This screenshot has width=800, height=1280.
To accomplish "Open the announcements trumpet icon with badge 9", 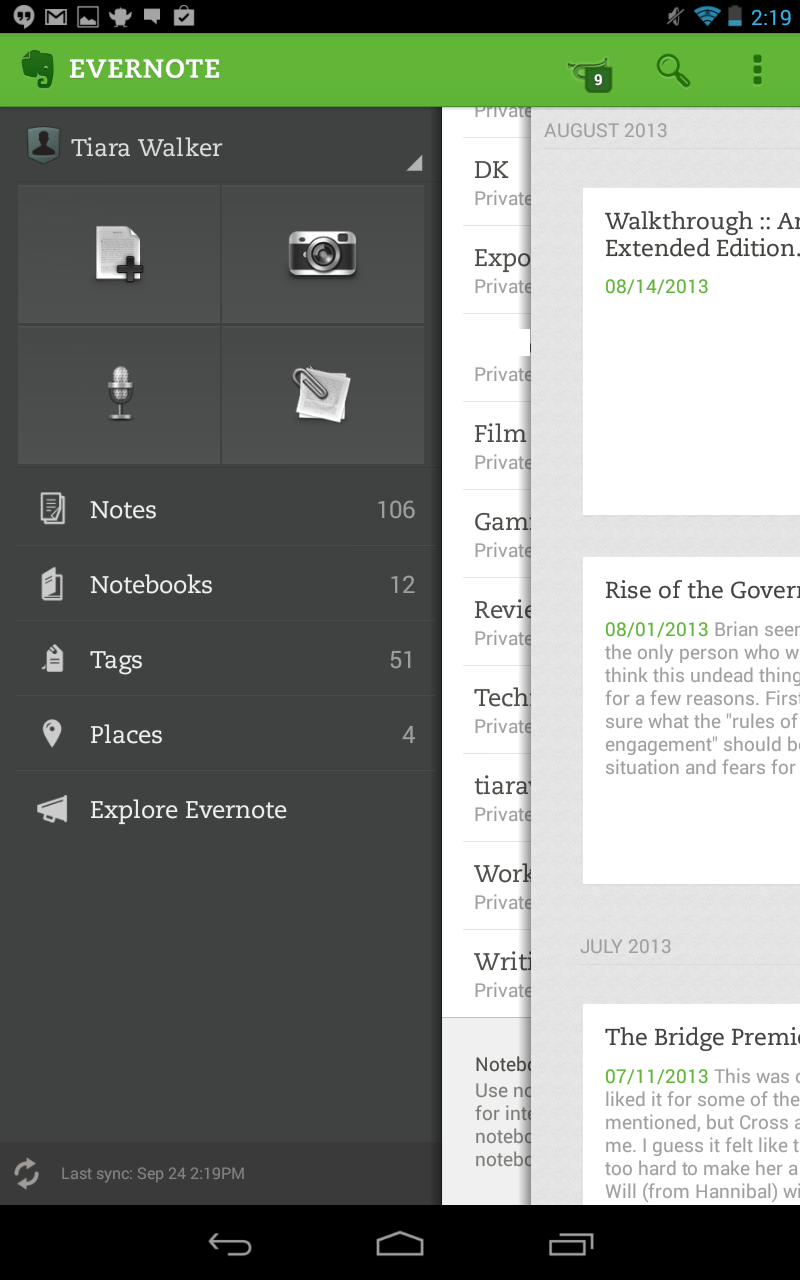I will [590, 72].
